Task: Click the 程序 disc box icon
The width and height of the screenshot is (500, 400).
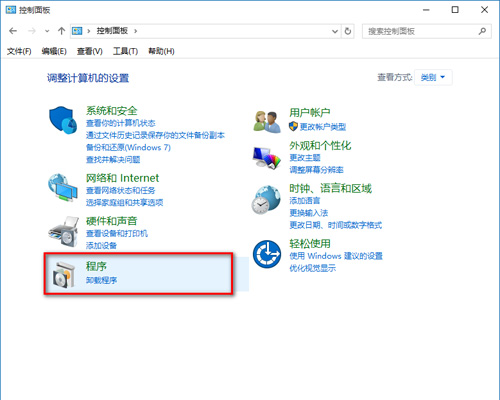Action: click(64, 275)
